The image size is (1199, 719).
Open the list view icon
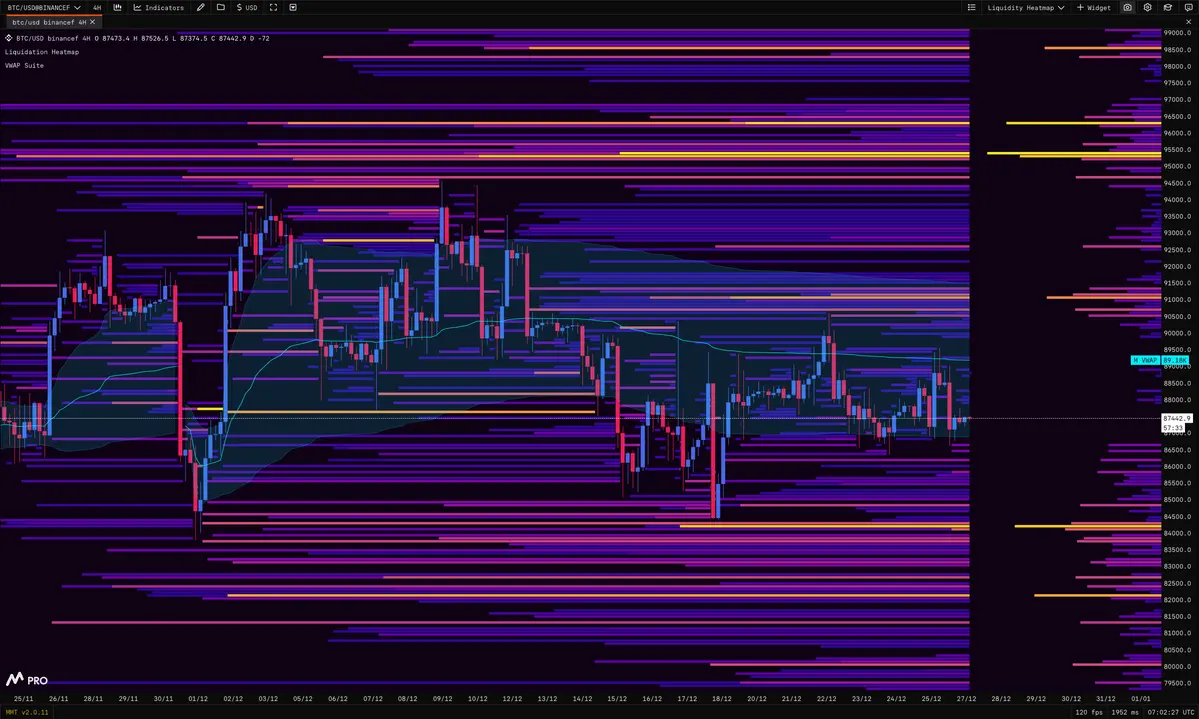coord(972,8)
